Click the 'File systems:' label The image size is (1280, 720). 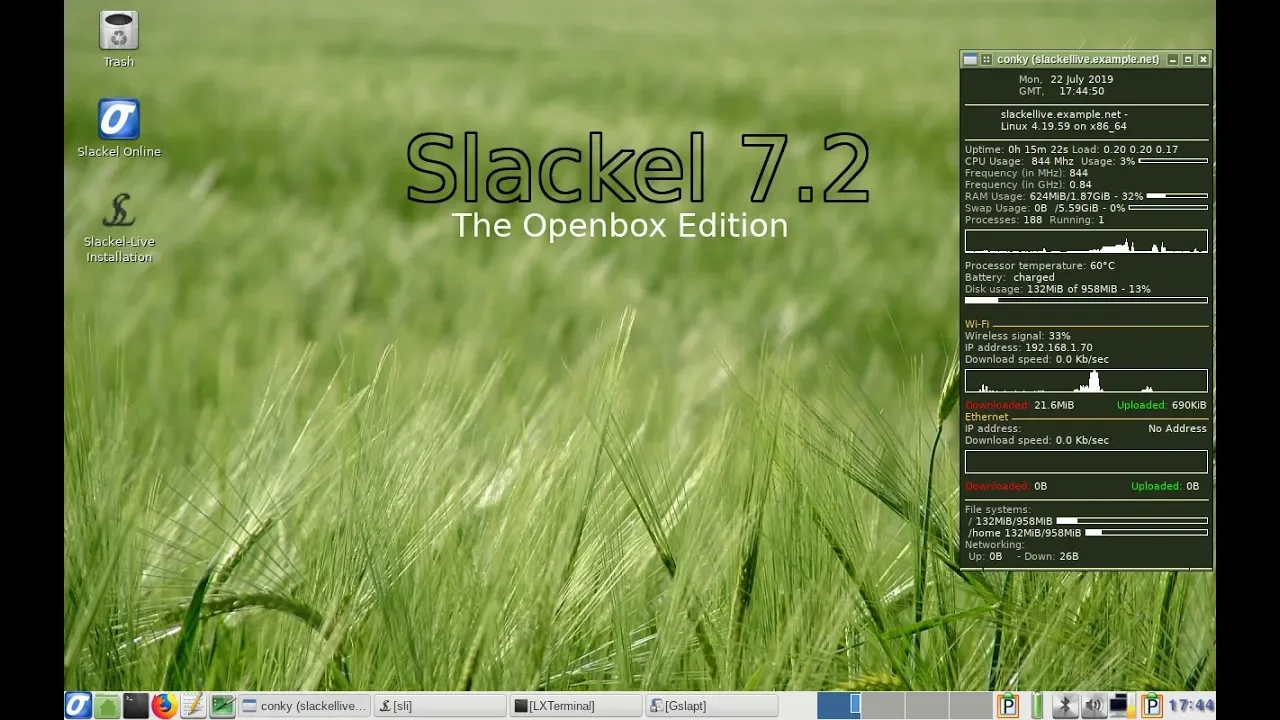pos(997,510)
